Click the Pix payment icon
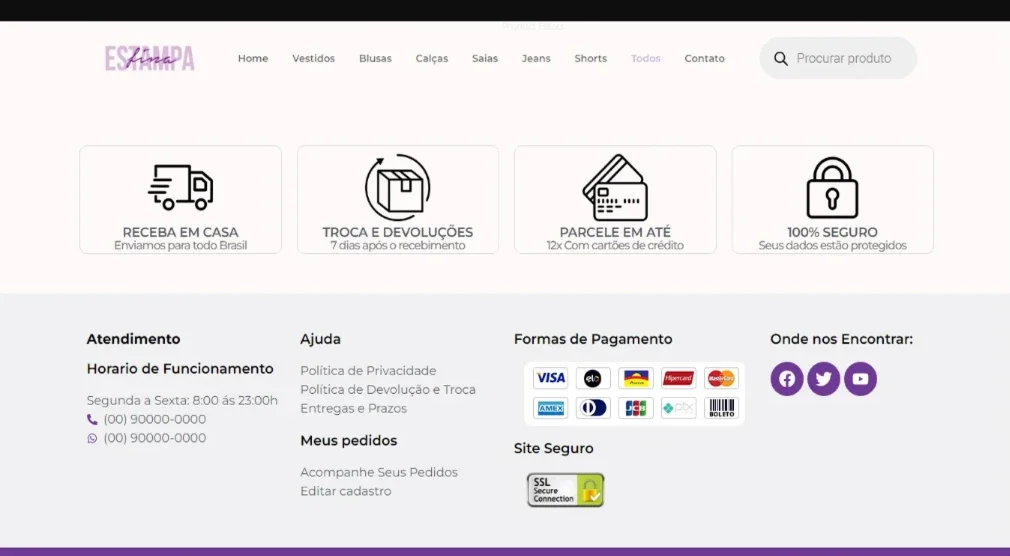Screen dimensions: 1010x556 [678, 408]
